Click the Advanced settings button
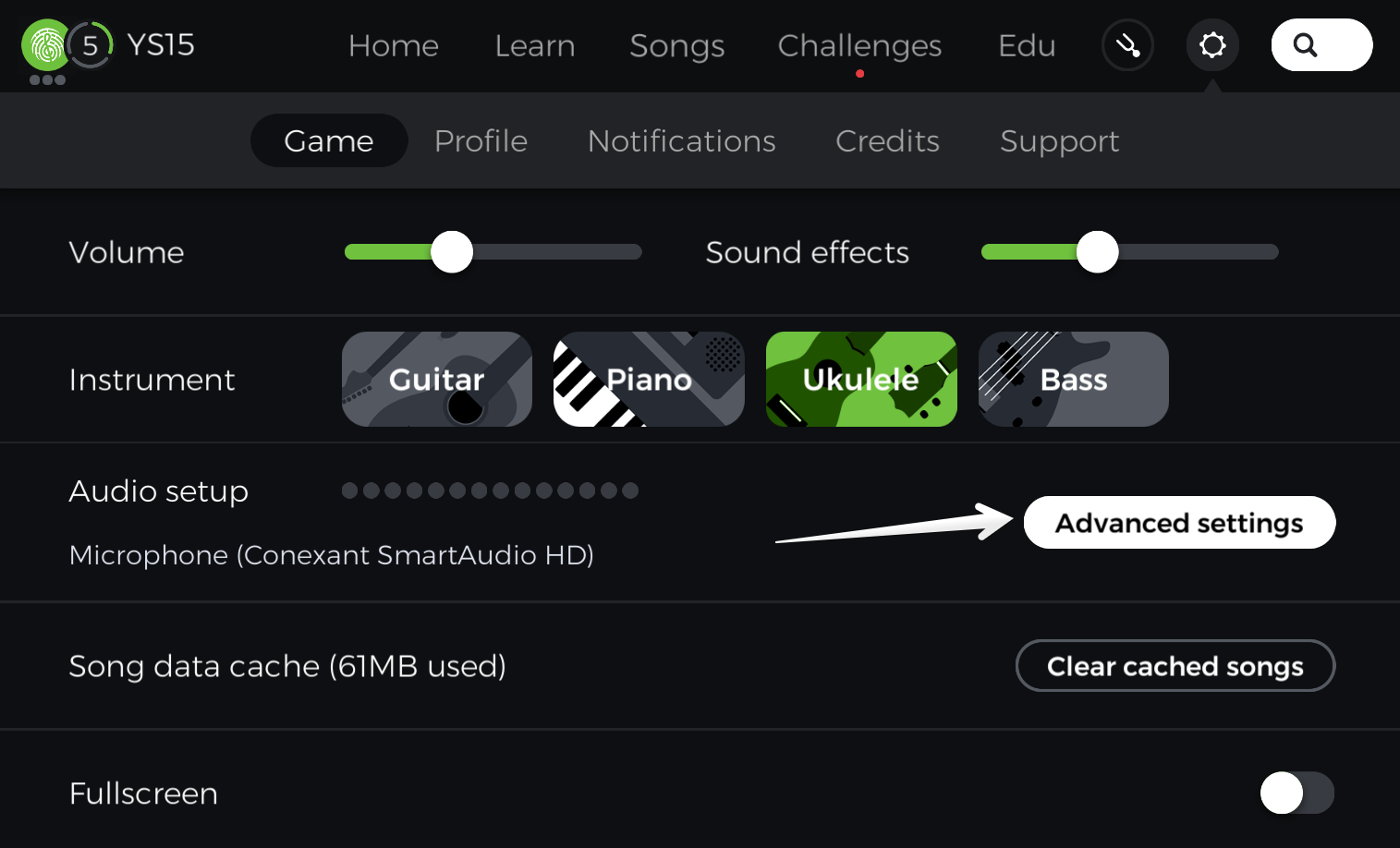This screenshot has height=848, width=1400. pyautogui.click(x=1179, y=523)
